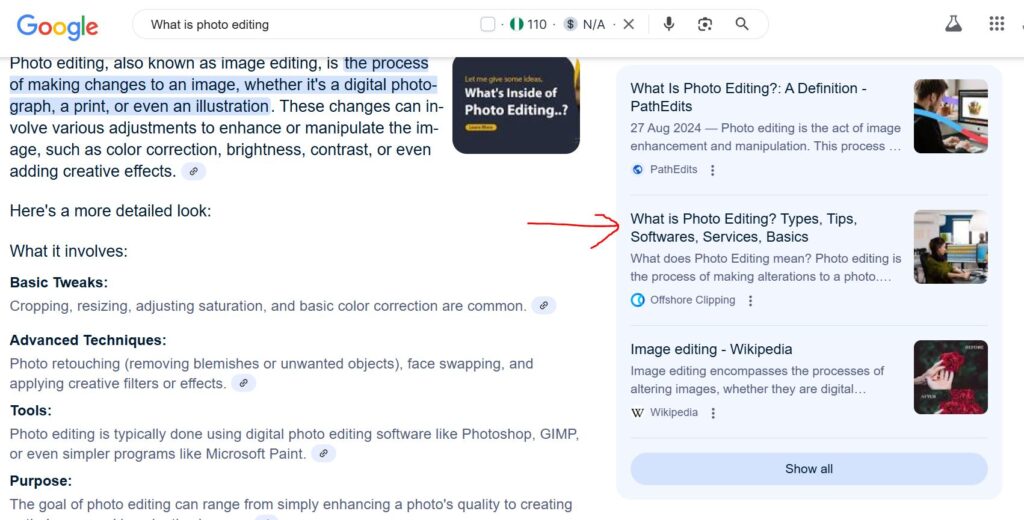Click the source link chip after 'adding creative effects.'
Image resolution: width=1024 pixels, height=520 pixels.
tap(193, 172)
